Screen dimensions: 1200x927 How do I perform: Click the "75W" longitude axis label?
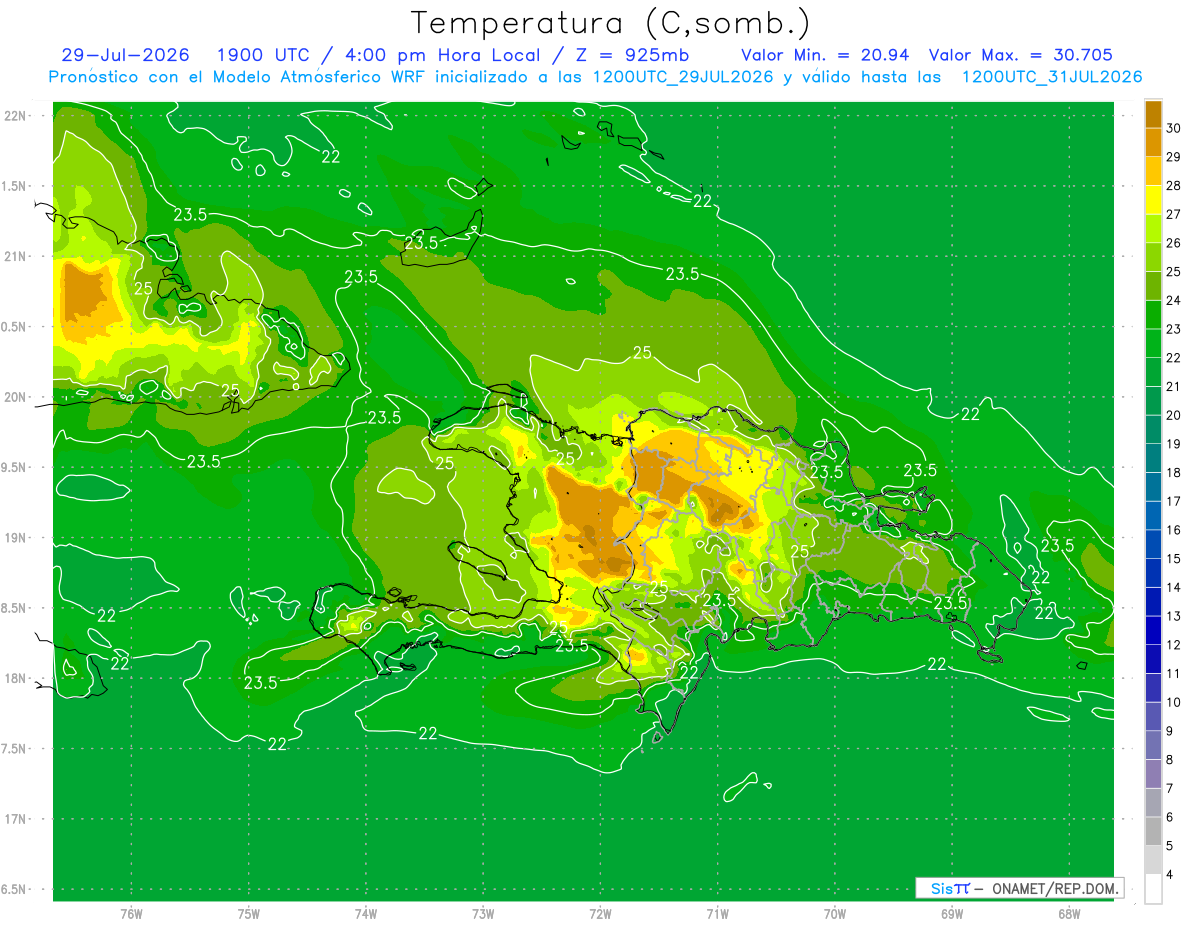click(x=248, y=913)
